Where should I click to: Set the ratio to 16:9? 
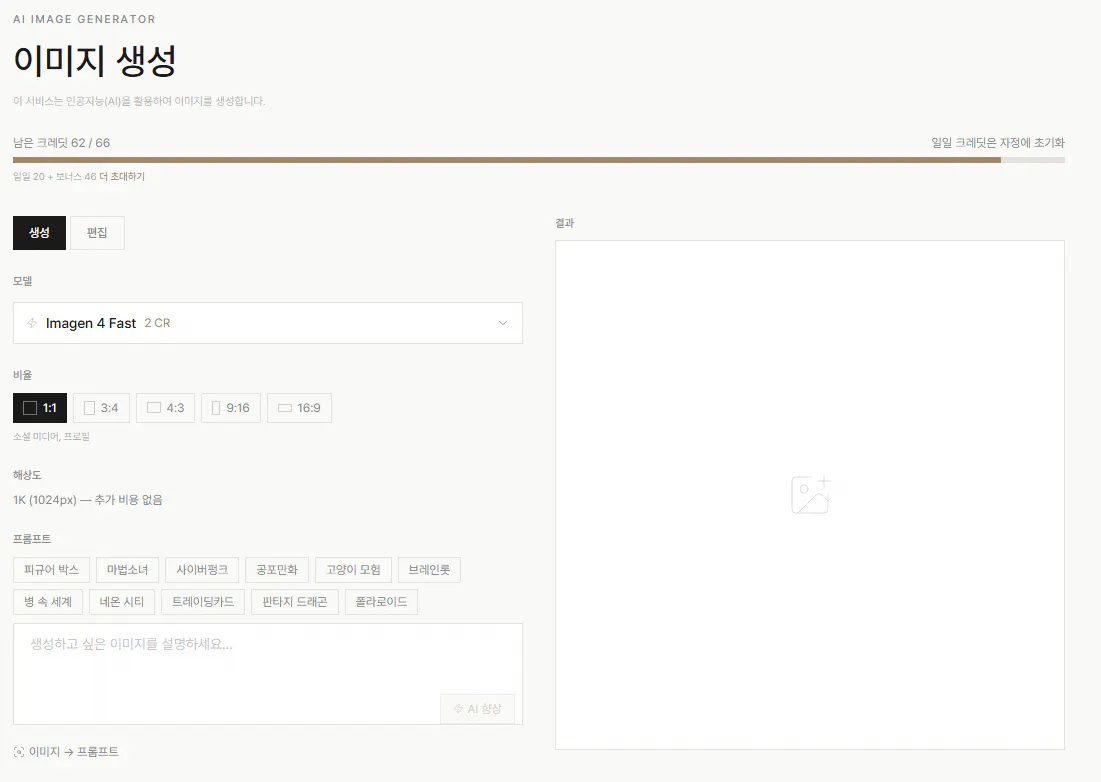[299, 408]
